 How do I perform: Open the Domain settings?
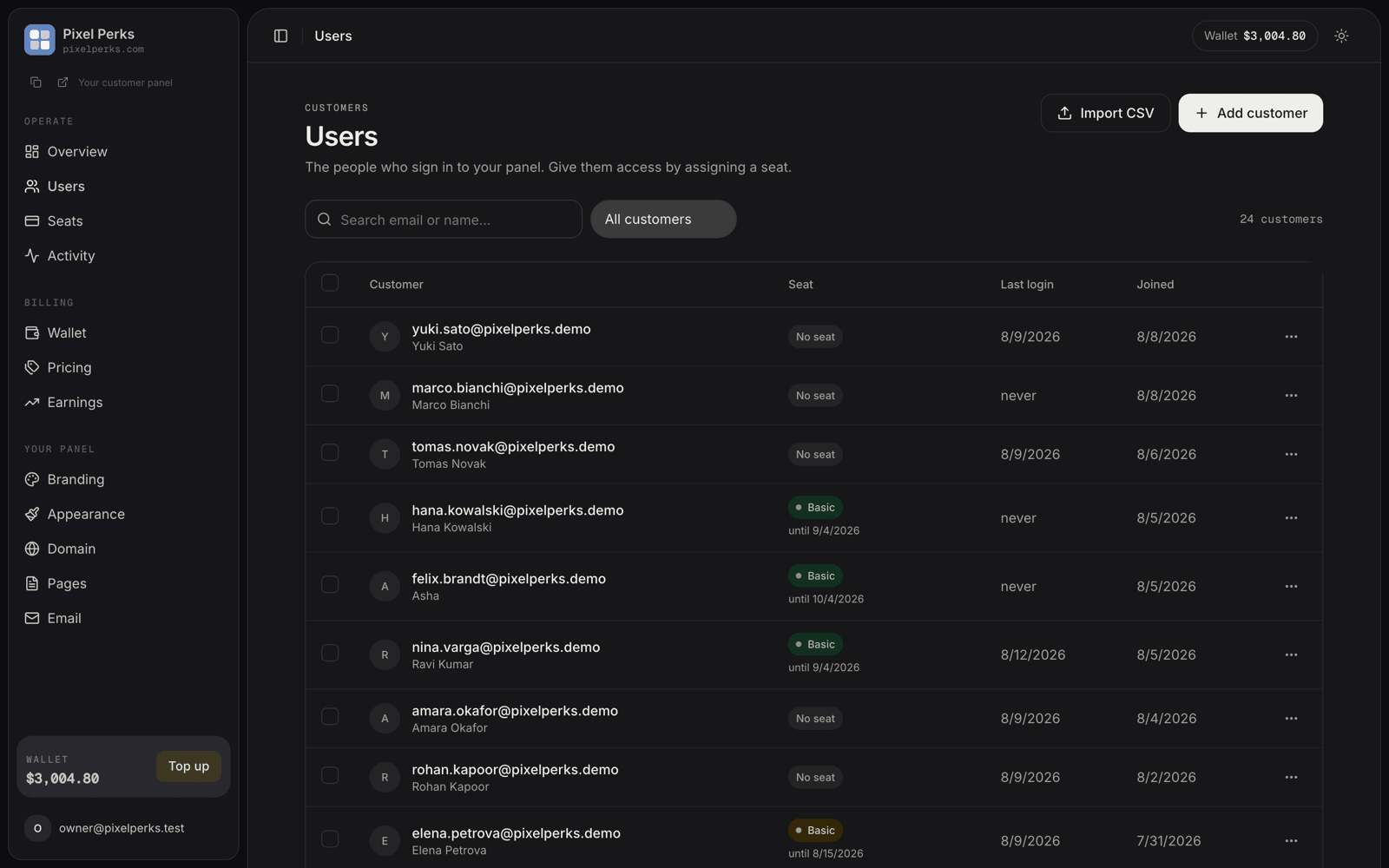(123, 549)
